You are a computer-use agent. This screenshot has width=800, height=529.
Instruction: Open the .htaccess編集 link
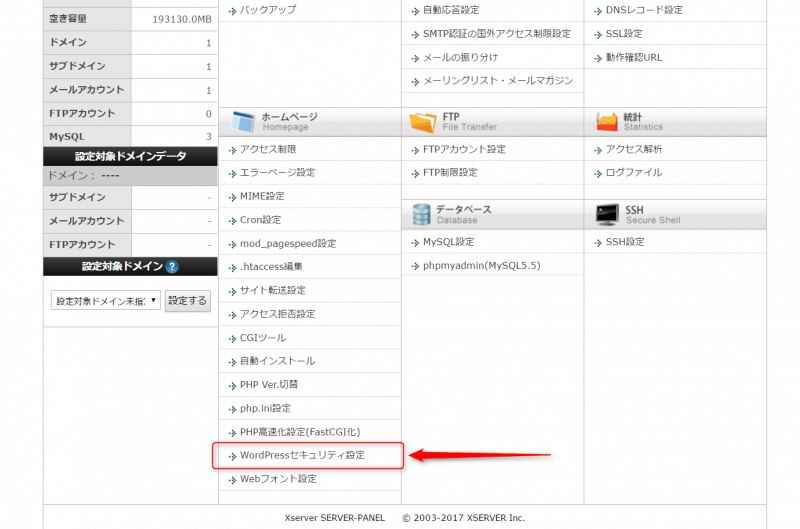coord(271,266)
